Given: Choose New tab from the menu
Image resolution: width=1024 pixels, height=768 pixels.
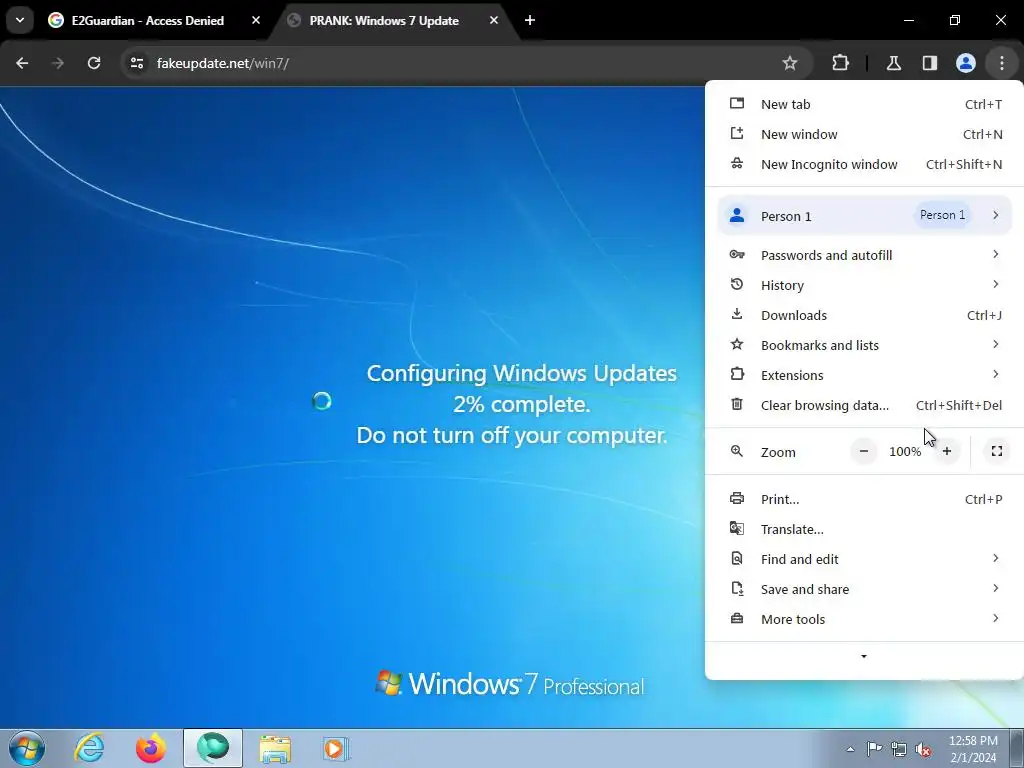Looking at the screenshot, I should pos(864,104).
